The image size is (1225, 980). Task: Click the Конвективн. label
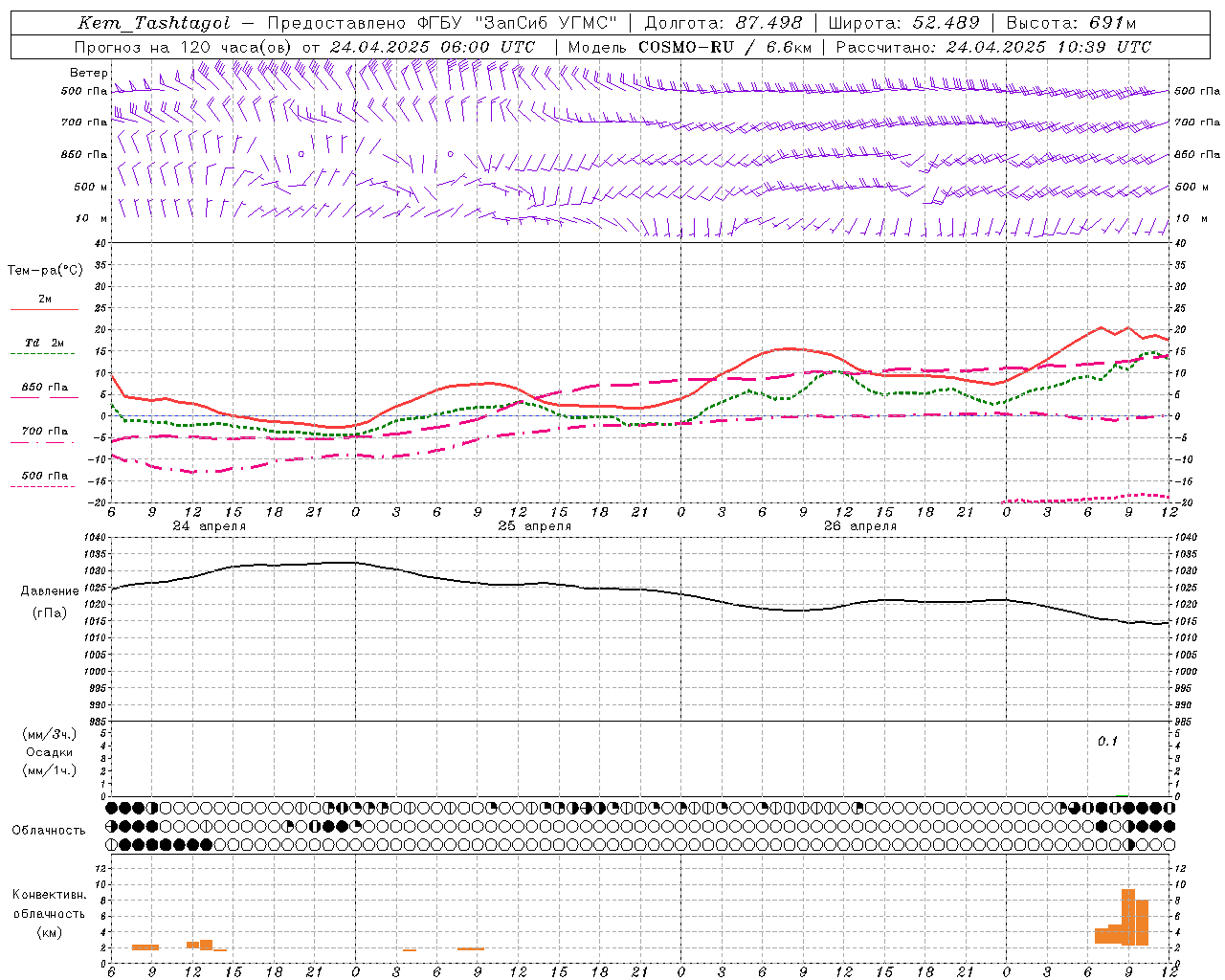pos(50,895)
